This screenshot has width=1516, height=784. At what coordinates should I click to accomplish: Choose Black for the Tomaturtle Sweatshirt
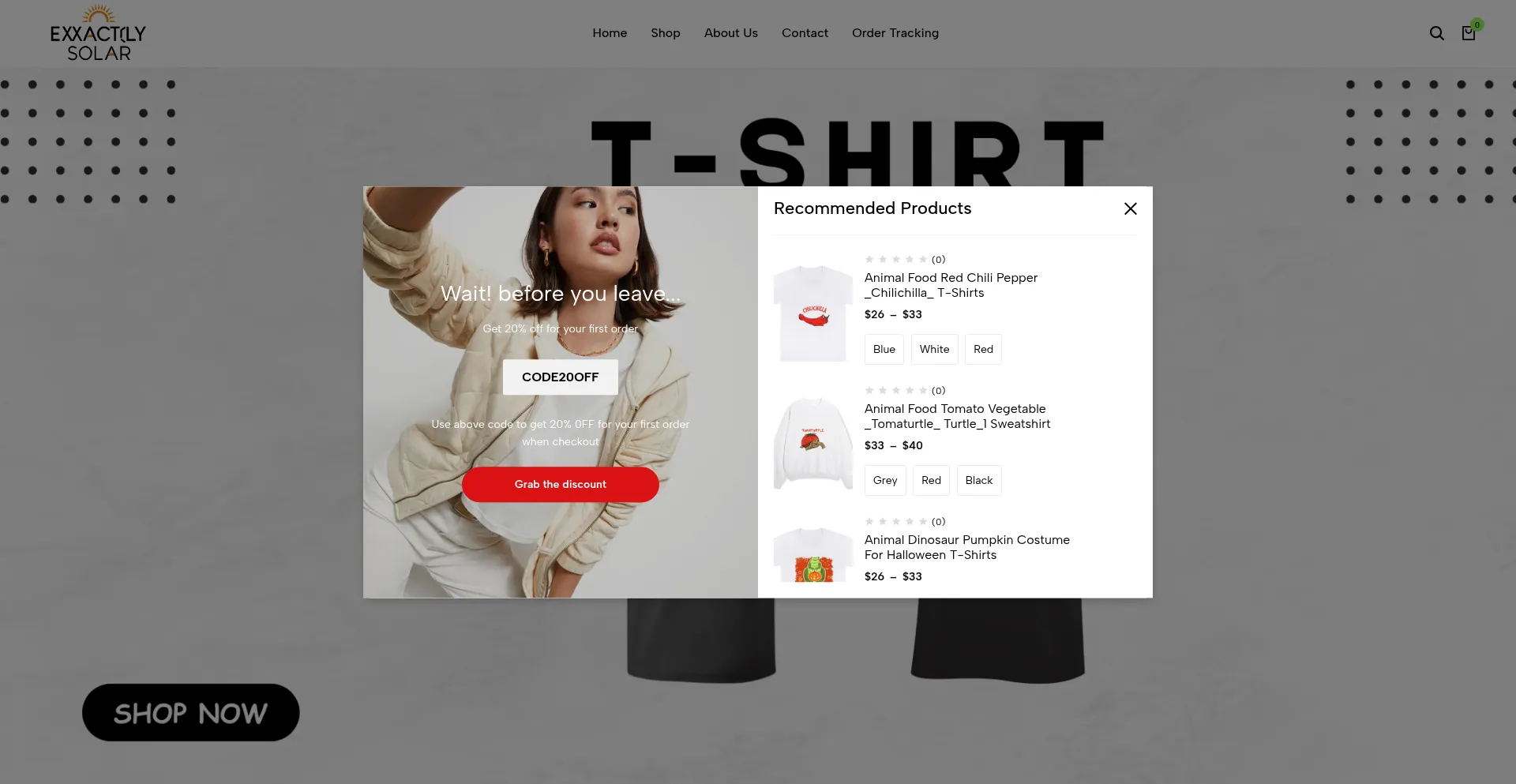978,480
